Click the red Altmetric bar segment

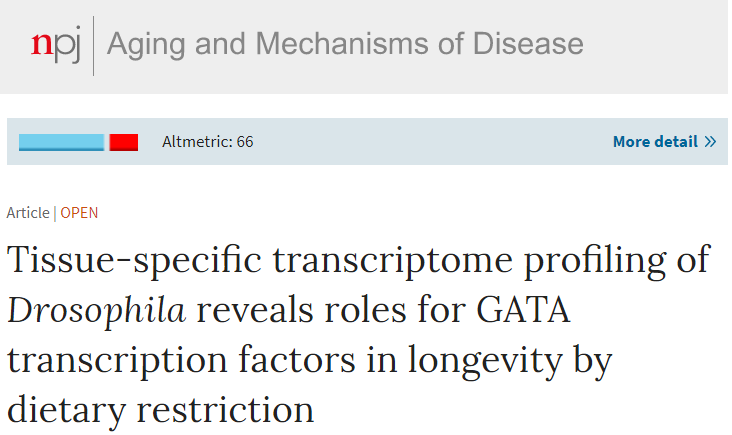124,142
